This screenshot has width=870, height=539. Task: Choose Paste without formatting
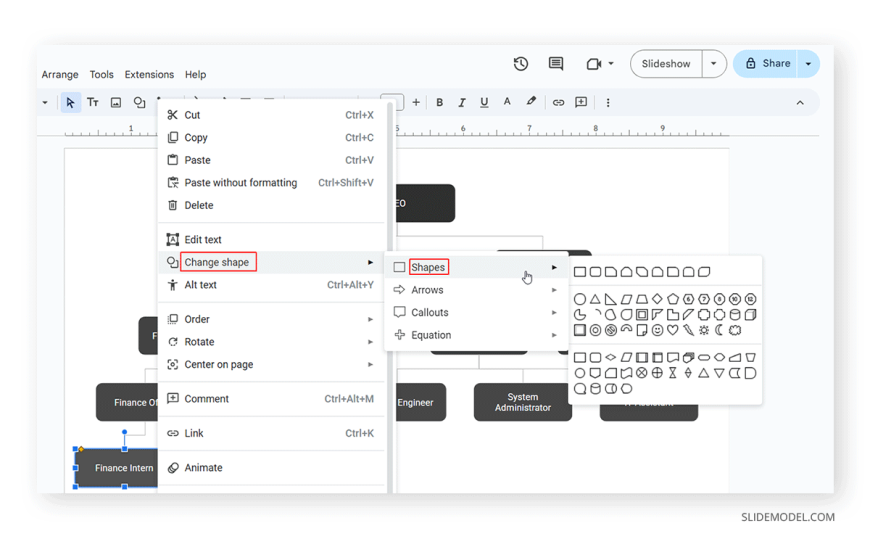271,183
